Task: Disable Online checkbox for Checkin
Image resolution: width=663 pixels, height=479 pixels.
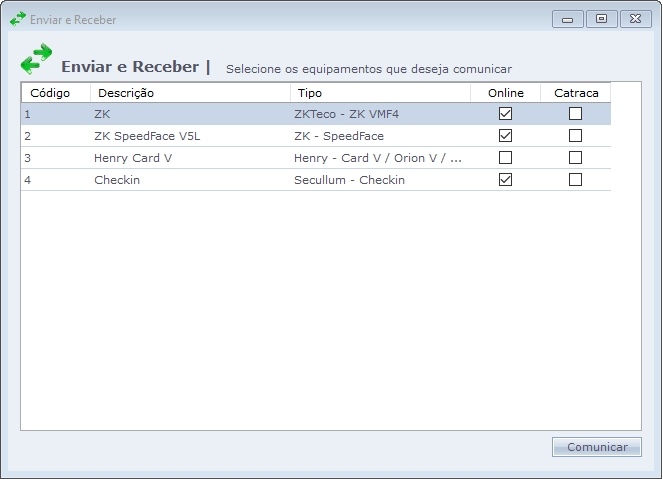Action: [x=505, y=180]
